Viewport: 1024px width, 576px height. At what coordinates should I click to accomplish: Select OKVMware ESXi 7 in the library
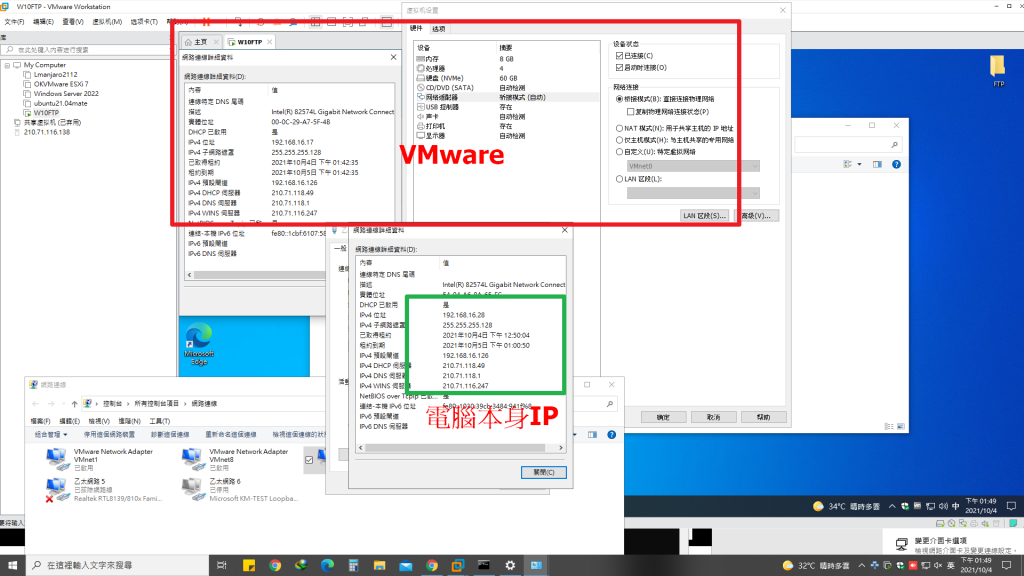61,84
